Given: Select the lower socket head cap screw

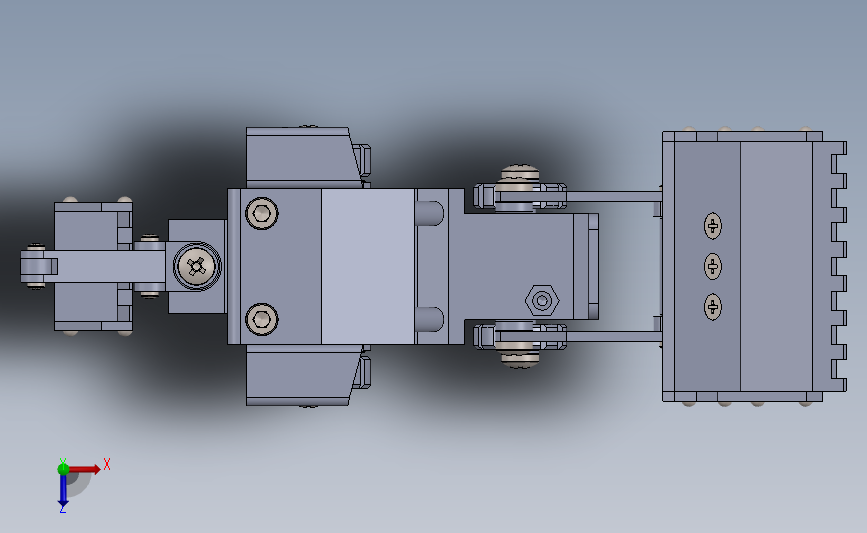Looking at the screenshot, I should (262, 319).
